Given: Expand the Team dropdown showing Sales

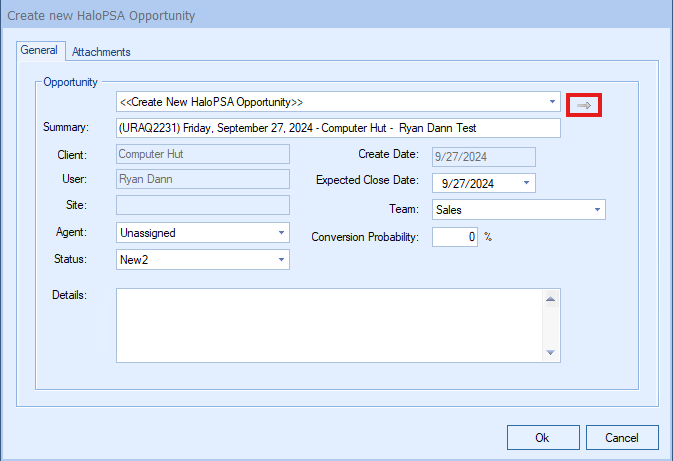Looking at the screenshot, I should [x=597, y=209].
